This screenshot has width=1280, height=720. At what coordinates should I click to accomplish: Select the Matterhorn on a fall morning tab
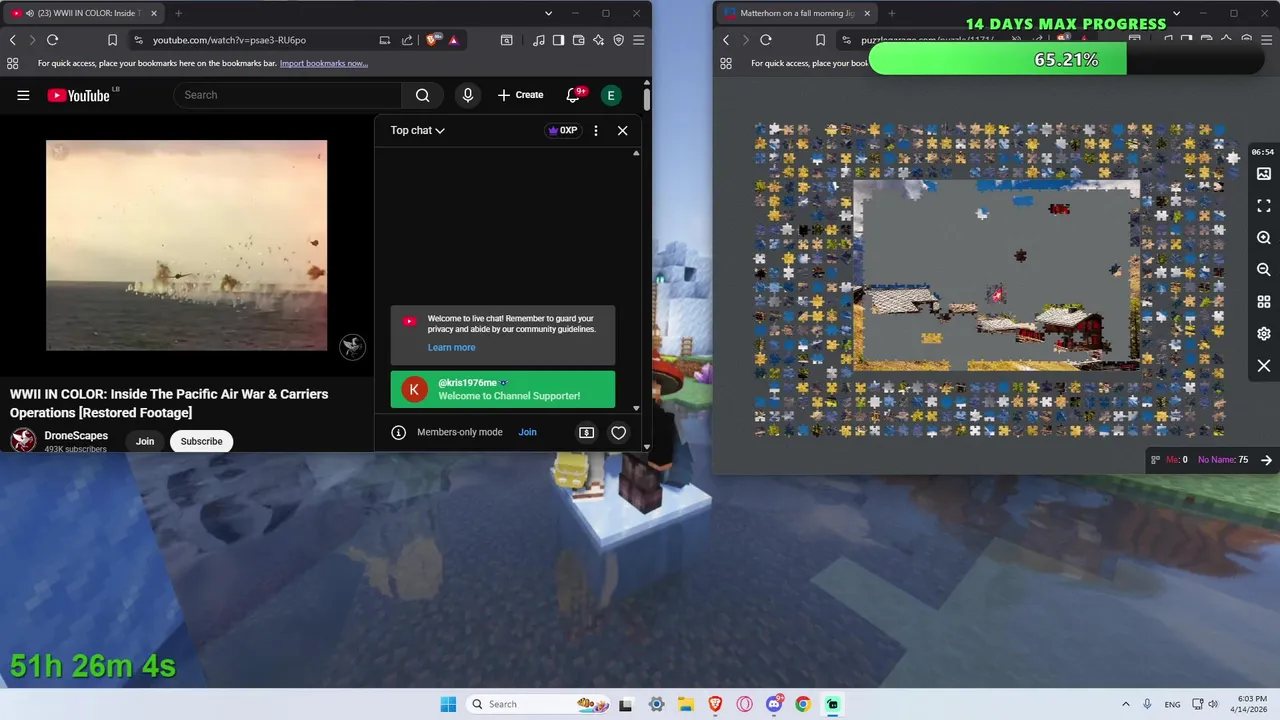[x=796, y=13]
